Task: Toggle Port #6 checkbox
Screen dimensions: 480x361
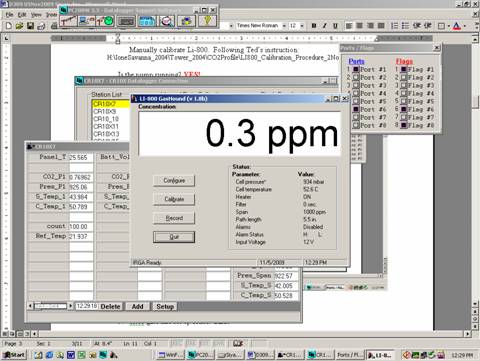Action: pos(356,109)
